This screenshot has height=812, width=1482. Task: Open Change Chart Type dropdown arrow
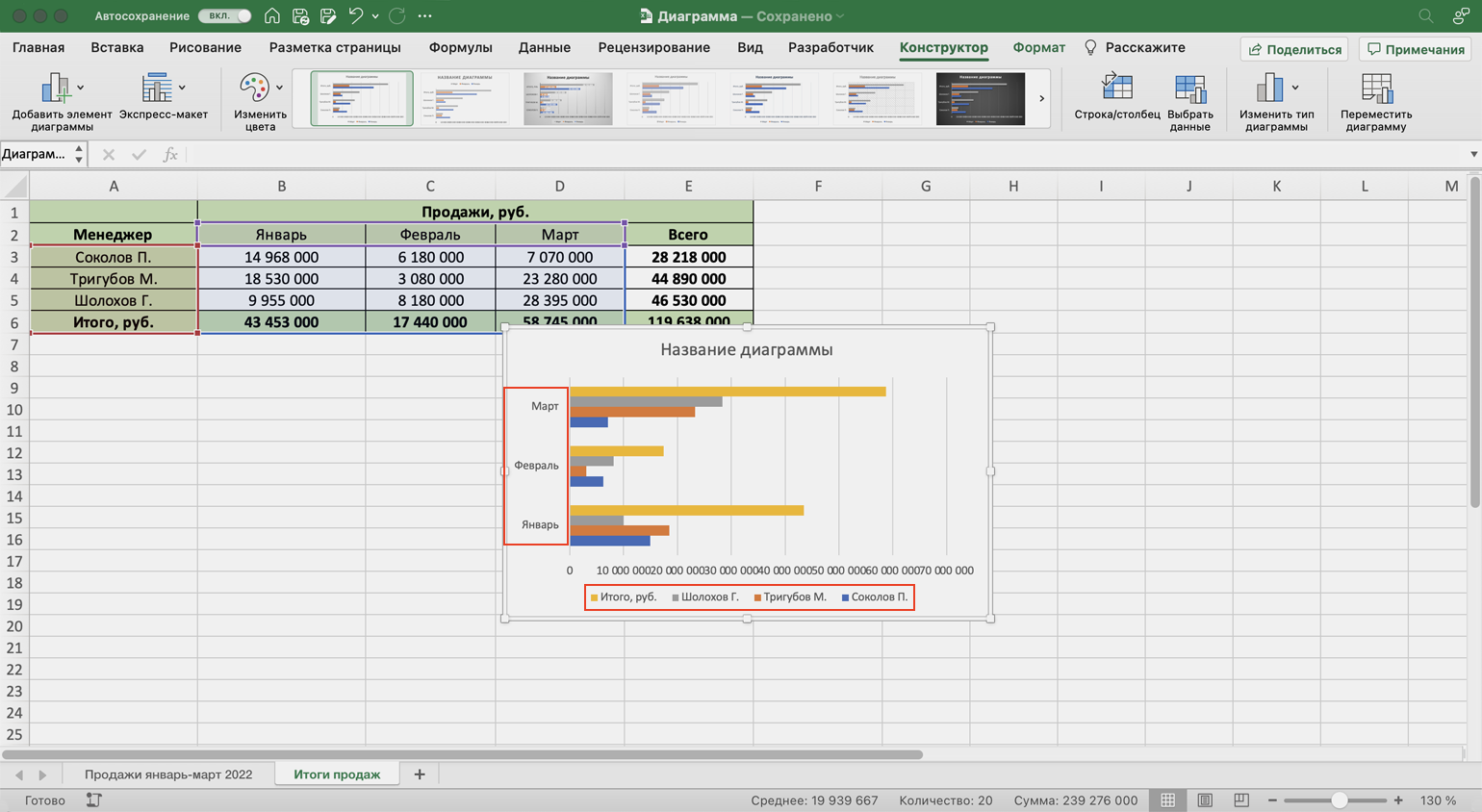tap(1295, 88)
